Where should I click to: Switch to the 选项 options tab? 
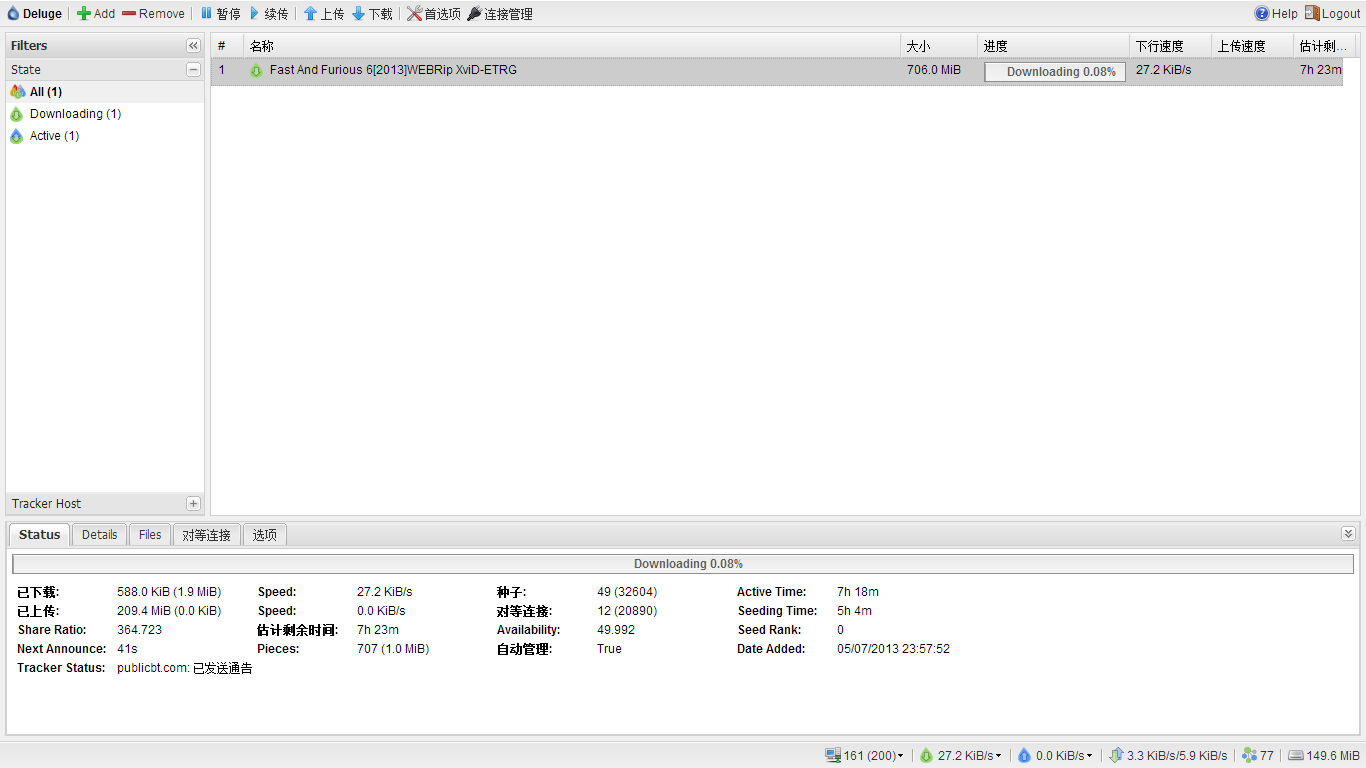tap(265, 535)
